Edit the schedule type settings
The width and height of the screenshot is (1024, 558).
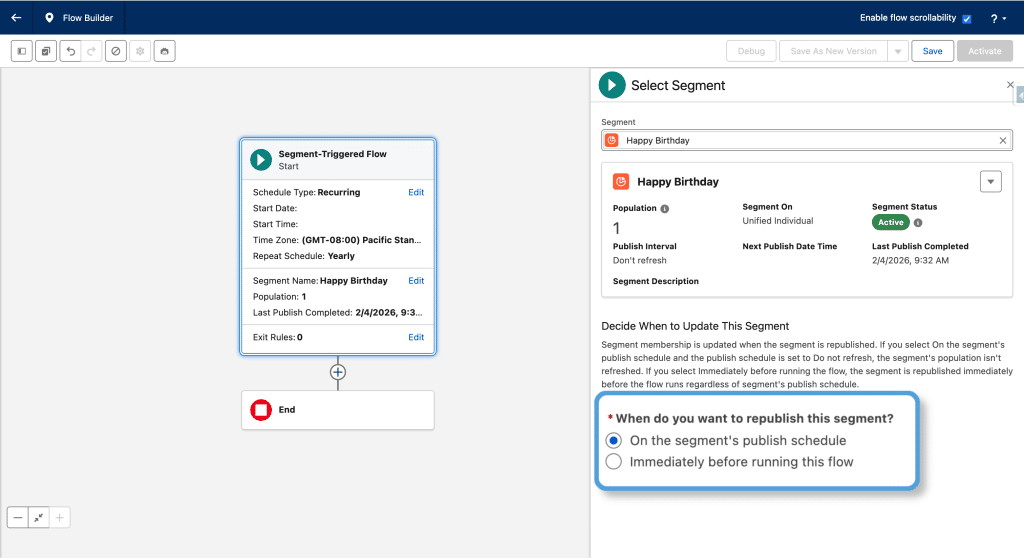tap(416, 192)
